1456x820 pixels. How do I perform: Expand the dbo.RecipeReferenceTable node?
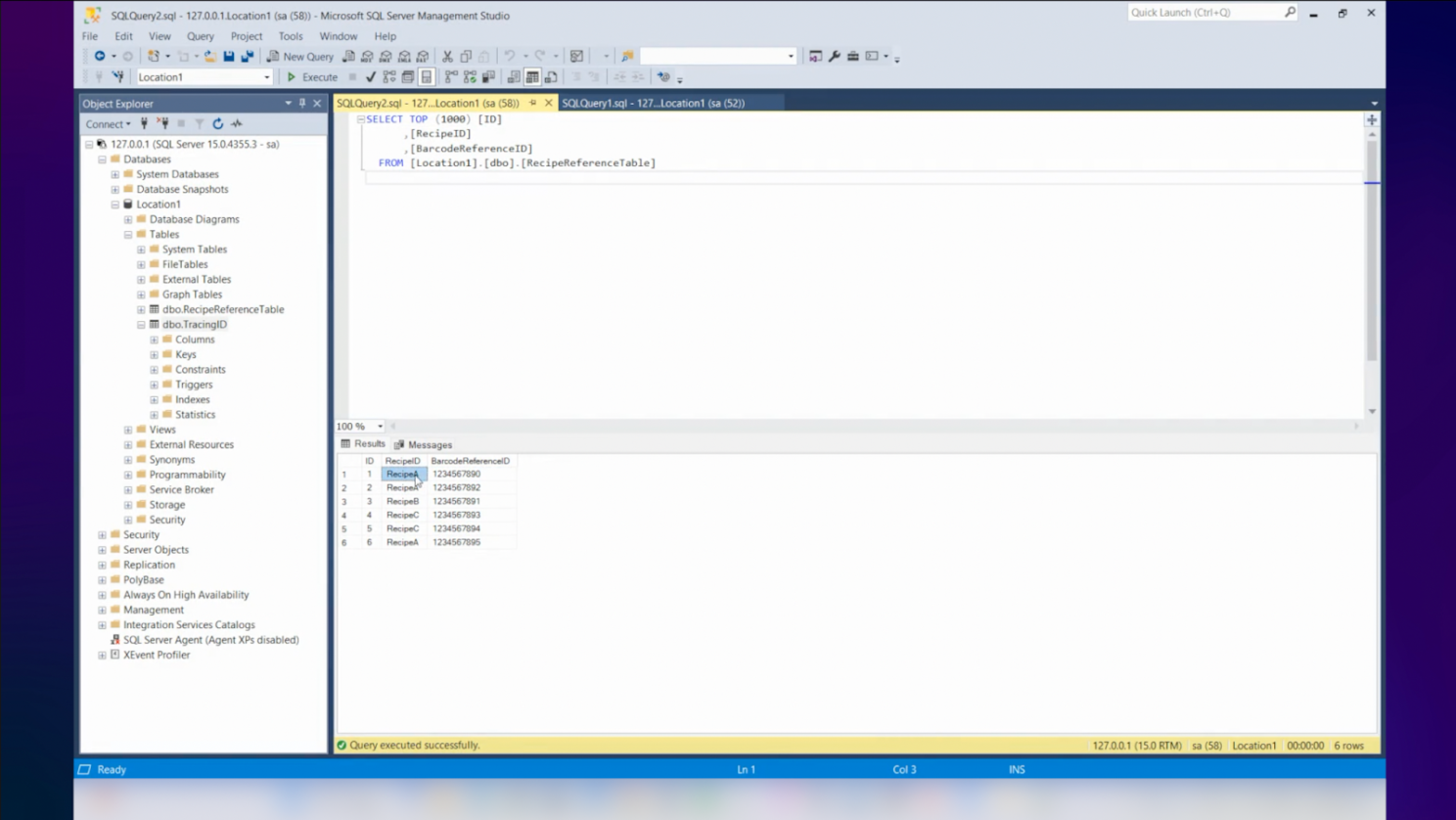click(x=141, y=309)
